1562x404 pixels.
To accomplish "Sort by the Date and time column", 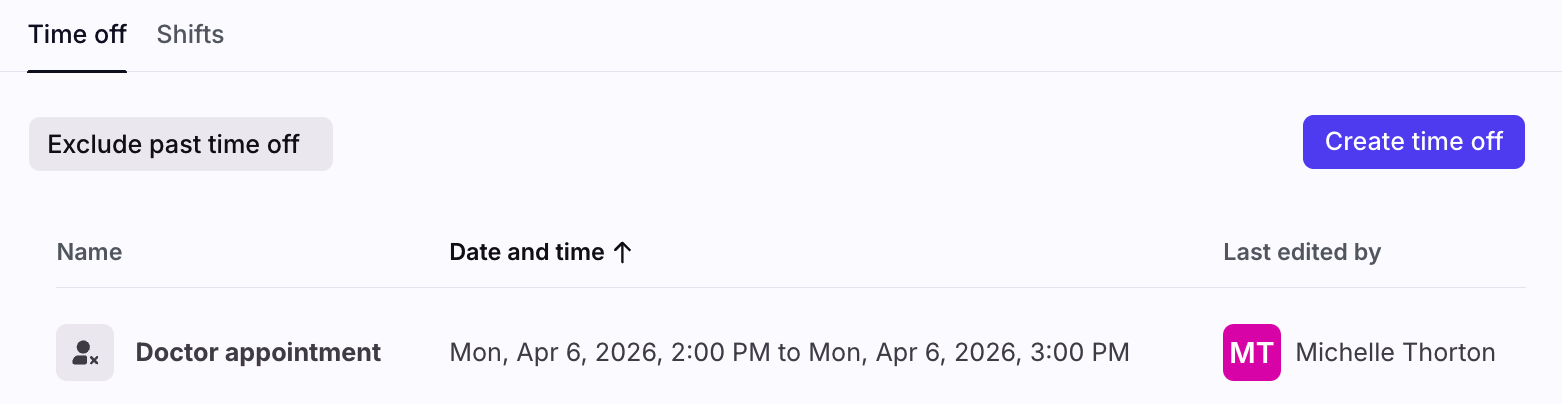I will coord(527,253).
